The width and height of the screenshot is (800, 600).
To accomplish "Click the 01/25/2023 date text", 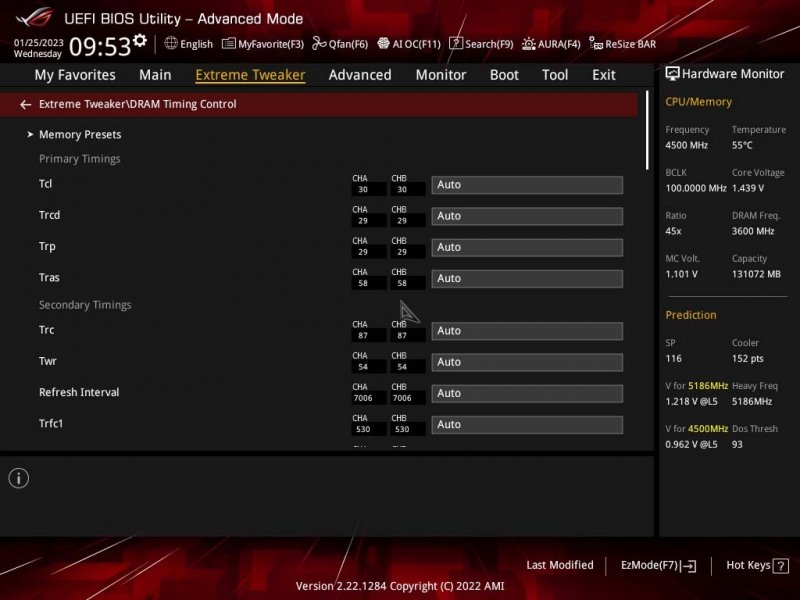I will 39,43.
